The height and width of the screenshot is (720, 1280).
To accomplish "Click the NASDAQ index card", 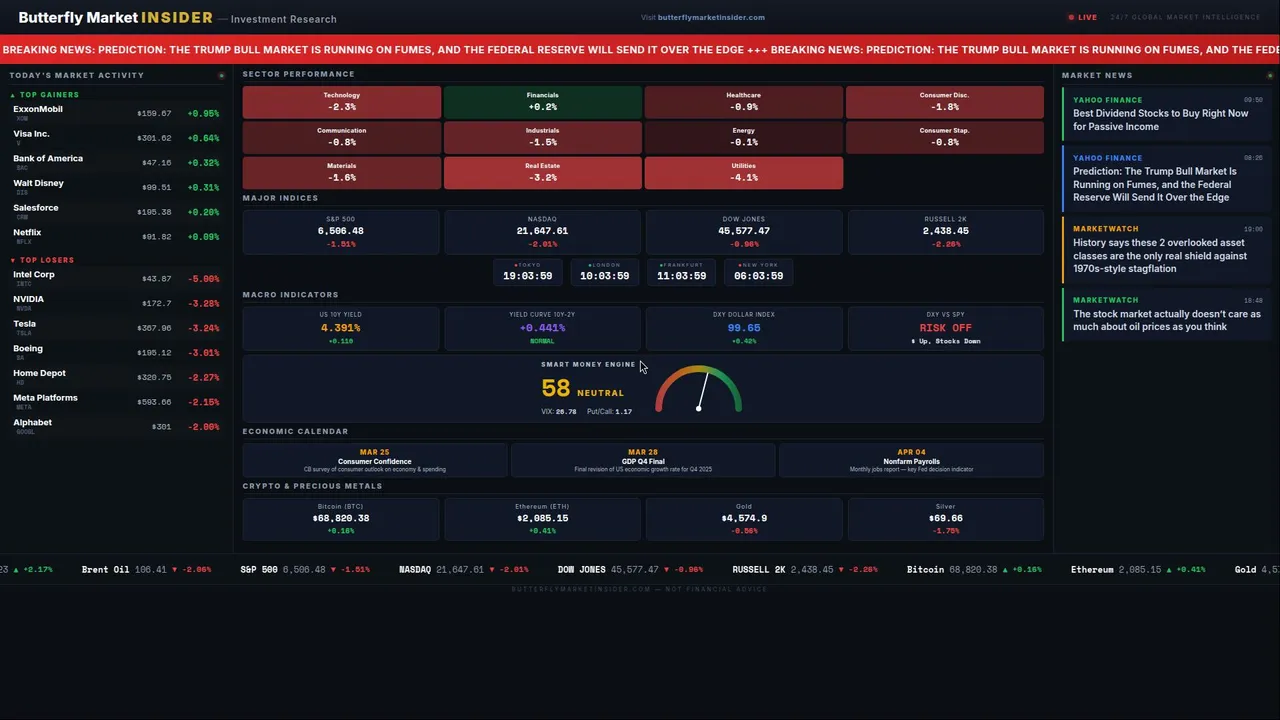I will coord(543,232).
